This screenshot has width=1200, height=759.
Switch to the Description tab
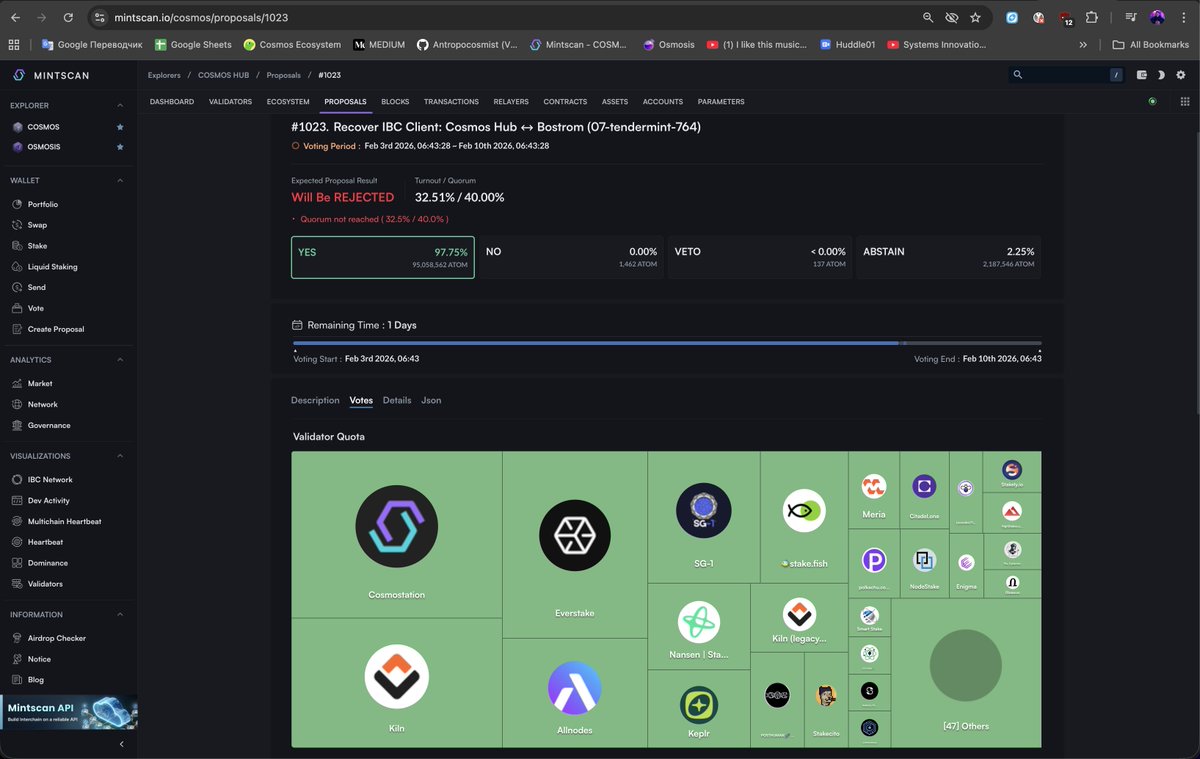(x=315, y=400)
